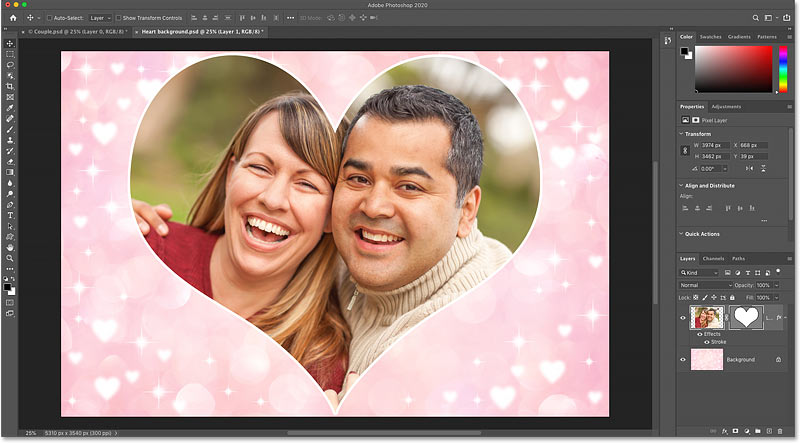Select the Eraser tool
The image size is (801, 444).
coord(10,162)
